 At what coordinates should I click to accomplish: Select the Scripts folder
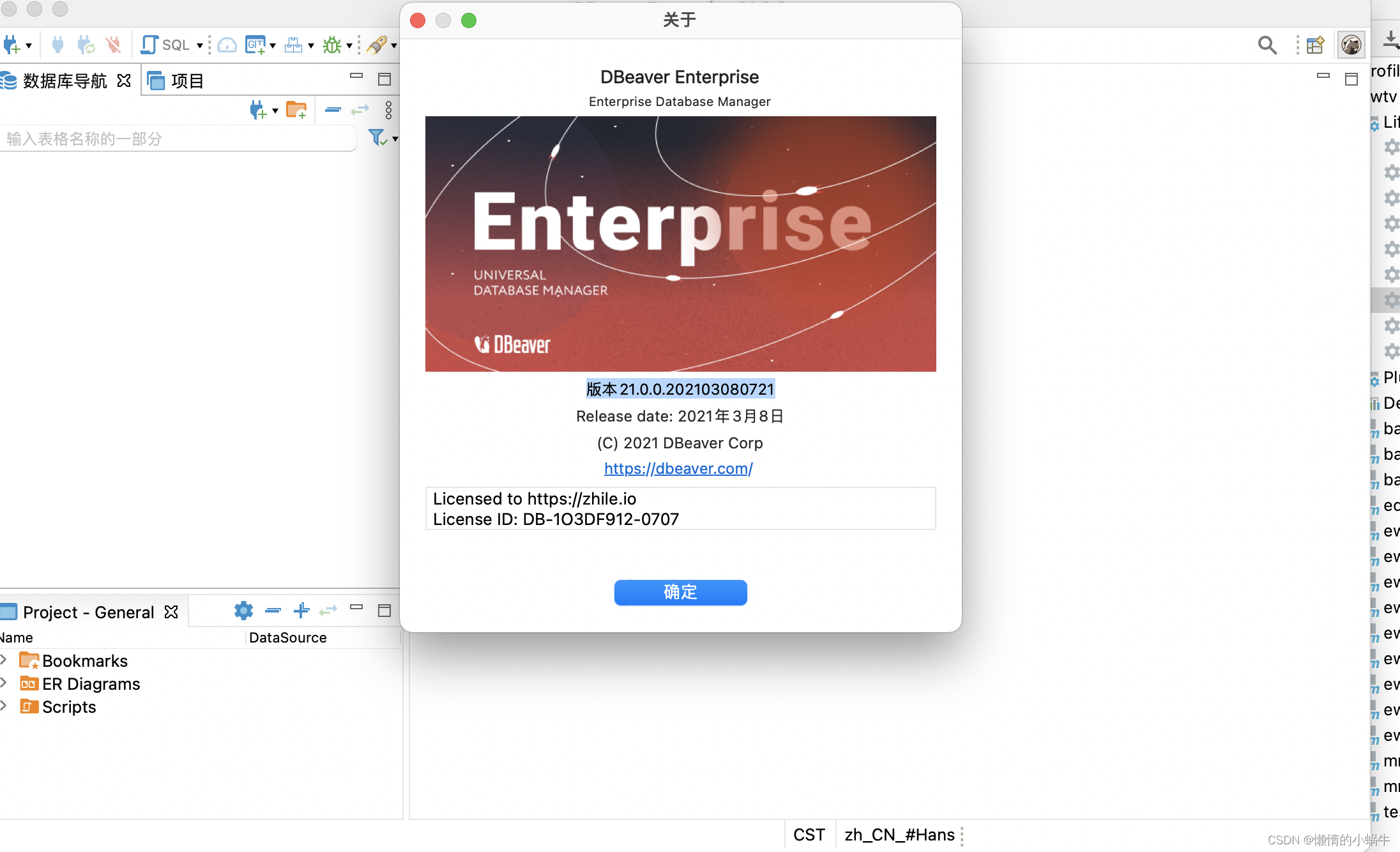pyautogui.click(x=58, y=706)
